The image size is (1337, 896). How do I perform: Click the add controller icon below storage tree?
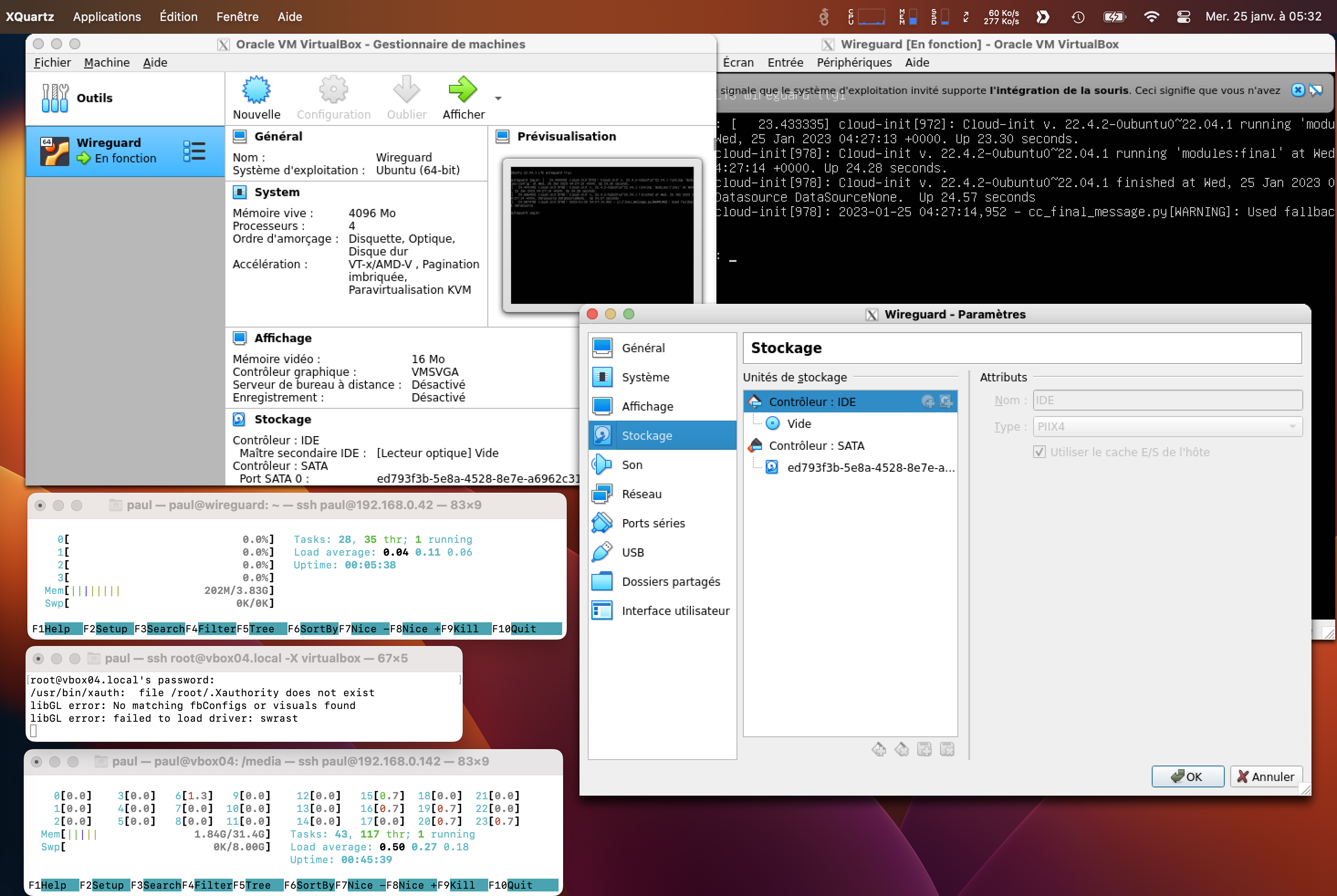point(878,749)
